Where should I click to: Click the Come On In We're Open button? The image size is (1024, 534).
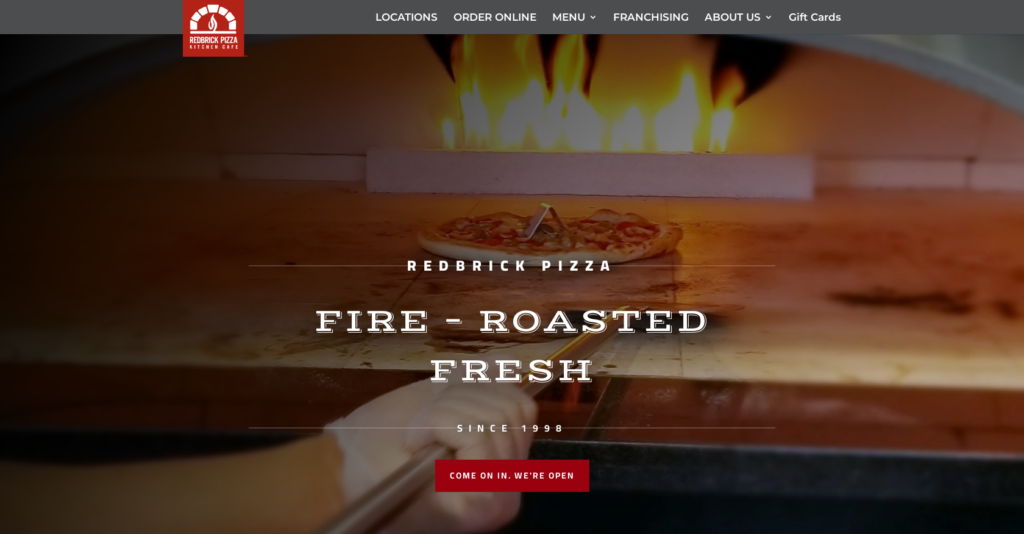click(x=512, y=475)
